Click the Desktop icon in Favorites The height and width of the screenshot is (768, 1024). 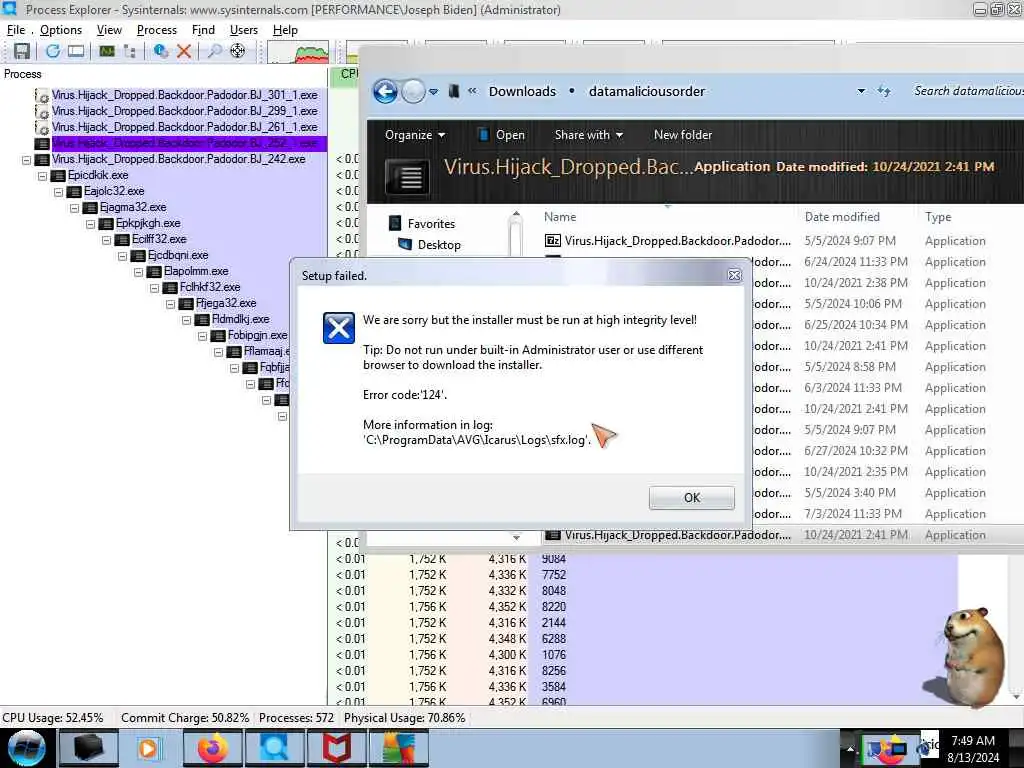coord(405,244)
